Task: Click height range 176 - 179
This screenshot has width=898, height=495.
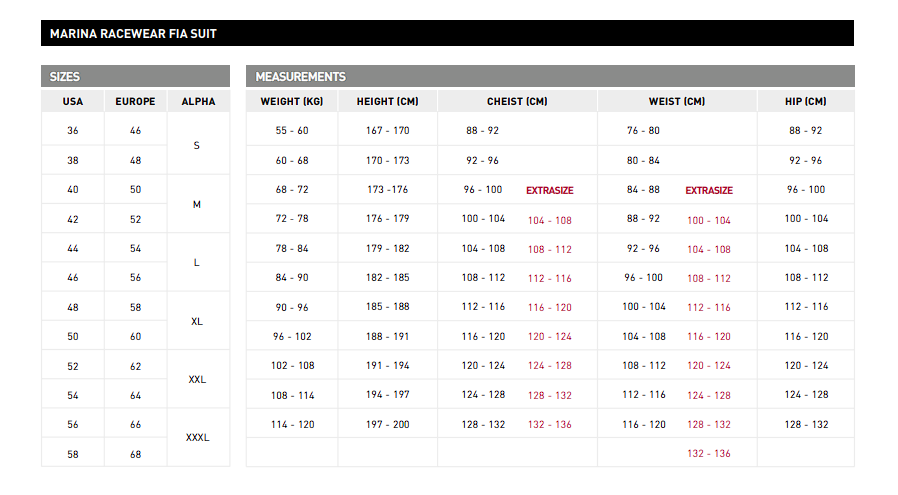Action: coord(388,219)
